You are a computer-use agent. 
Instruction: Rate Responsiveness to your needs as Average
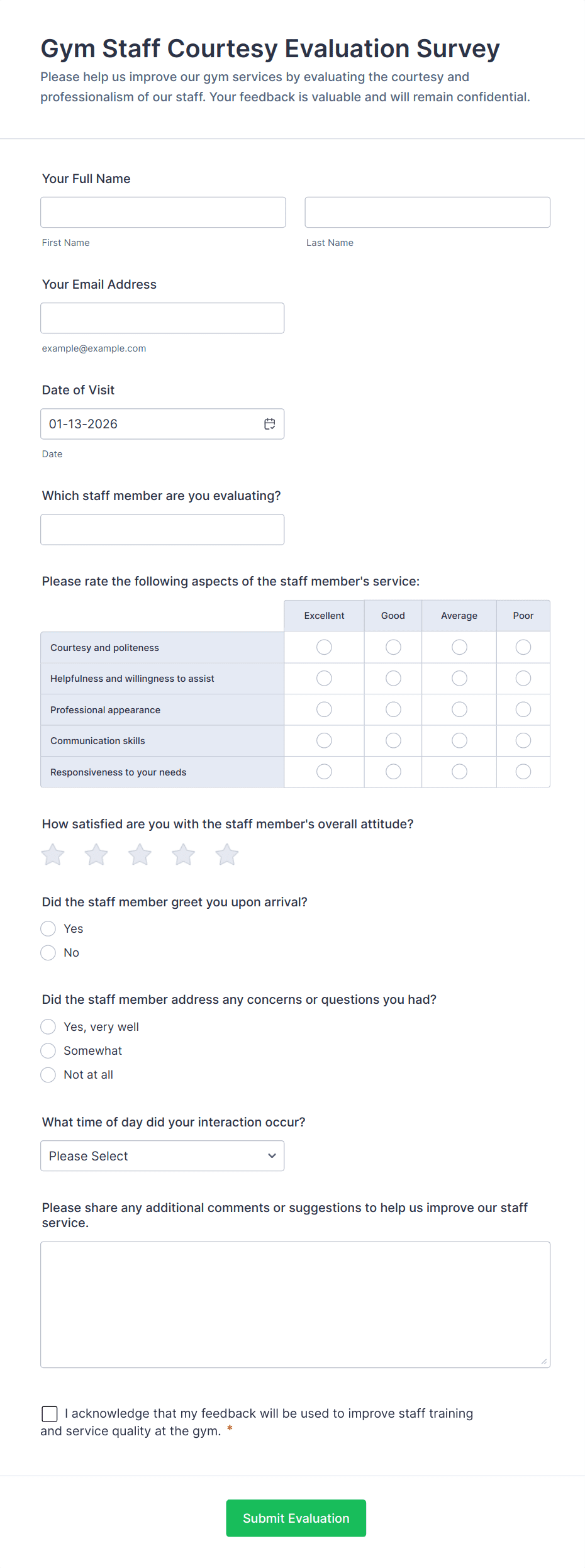(x=459, y=771)
